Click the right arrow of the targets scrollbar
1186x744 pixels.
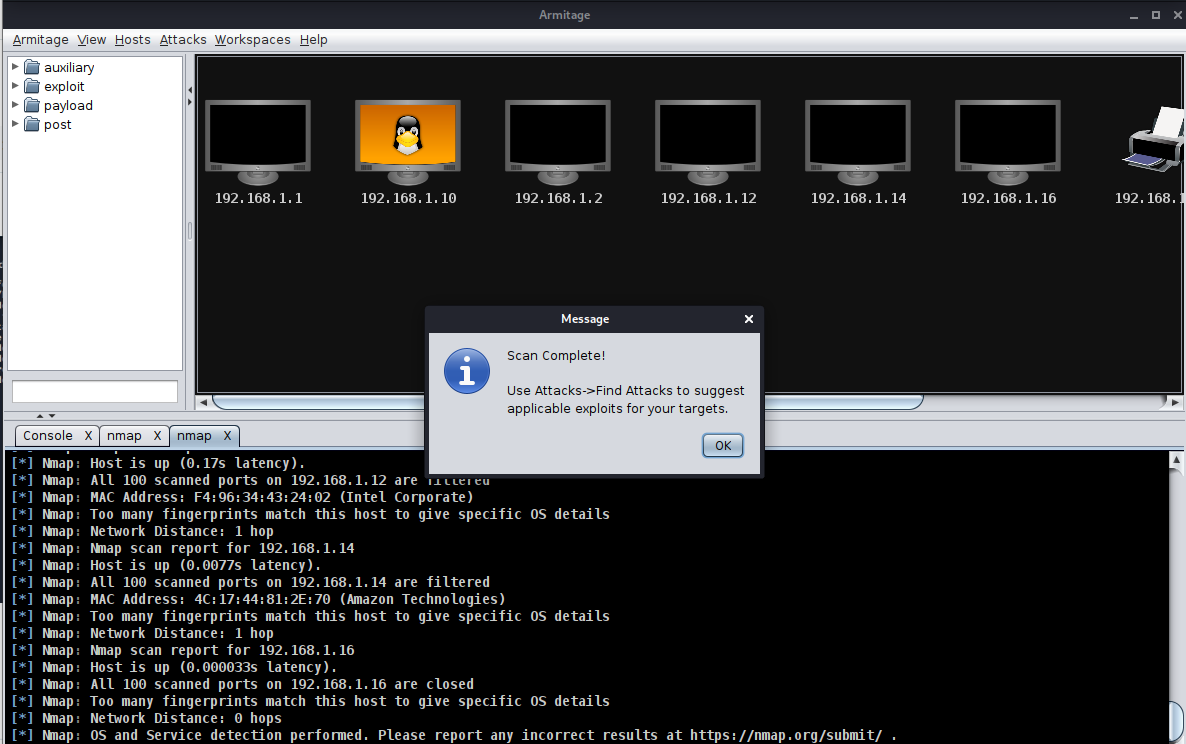[x=1175, y=402]
